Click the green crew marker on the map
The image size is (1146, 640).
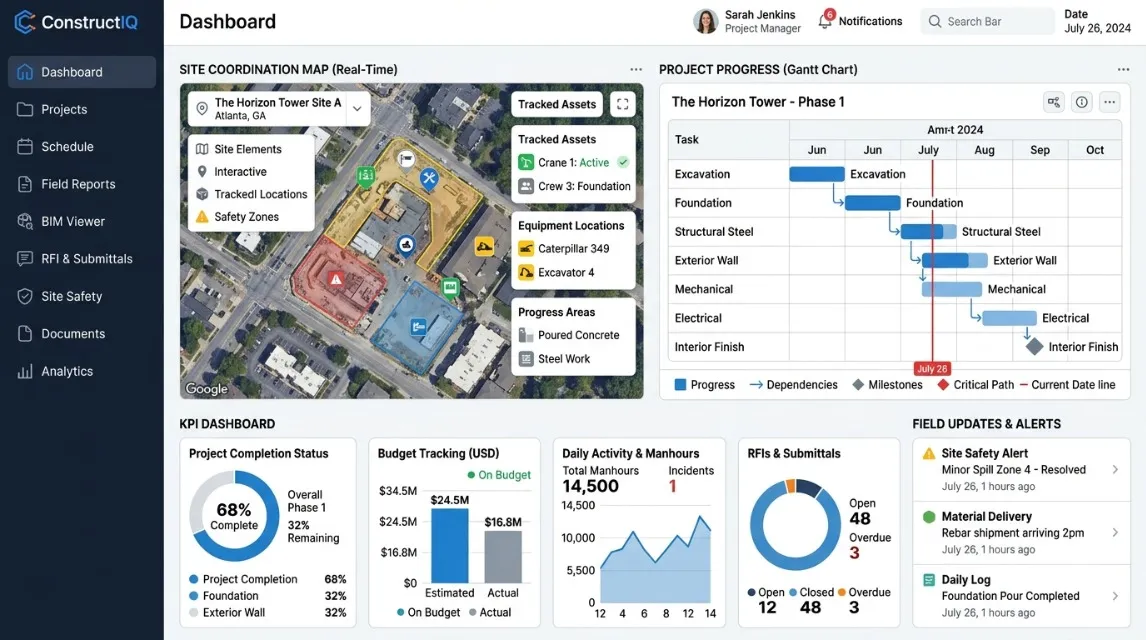click(366, 175)
